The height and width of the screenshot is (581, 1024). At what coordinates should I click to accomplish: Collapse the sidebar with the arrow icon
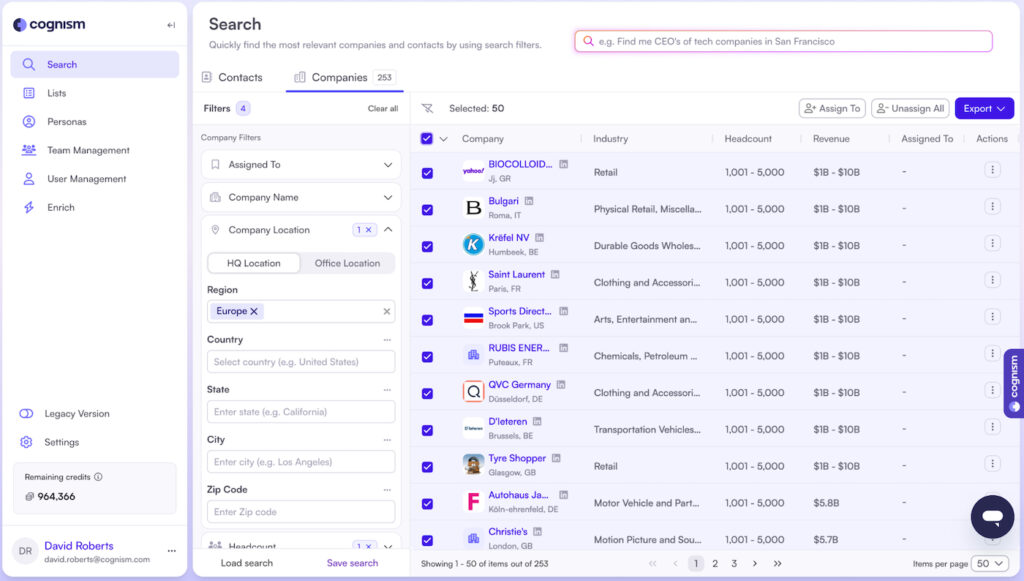171,25
